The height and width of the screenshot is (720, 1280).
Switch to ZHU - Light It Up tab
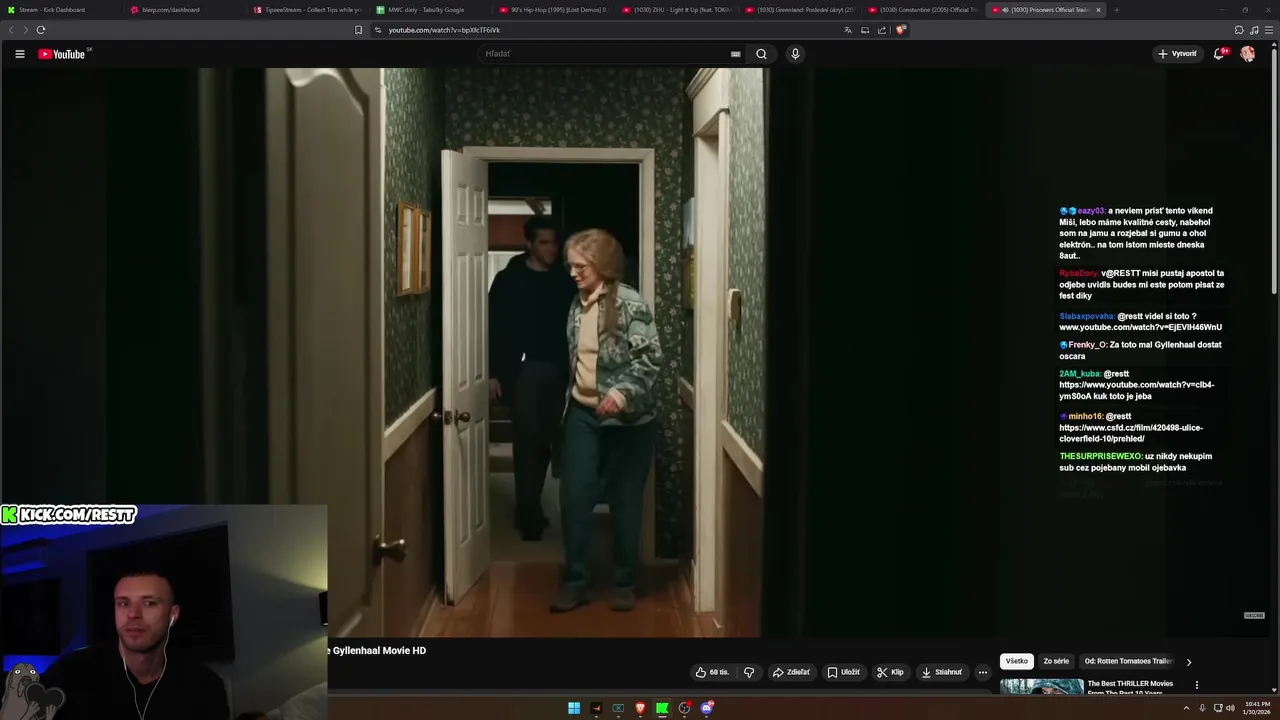(x=676, y=10)
